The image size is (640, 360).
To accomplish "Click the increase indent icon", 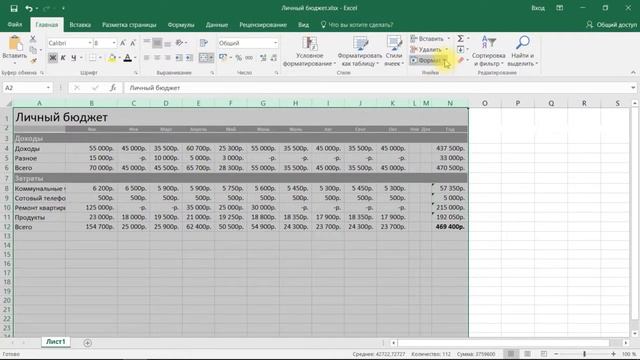I will tap(189, 58).
